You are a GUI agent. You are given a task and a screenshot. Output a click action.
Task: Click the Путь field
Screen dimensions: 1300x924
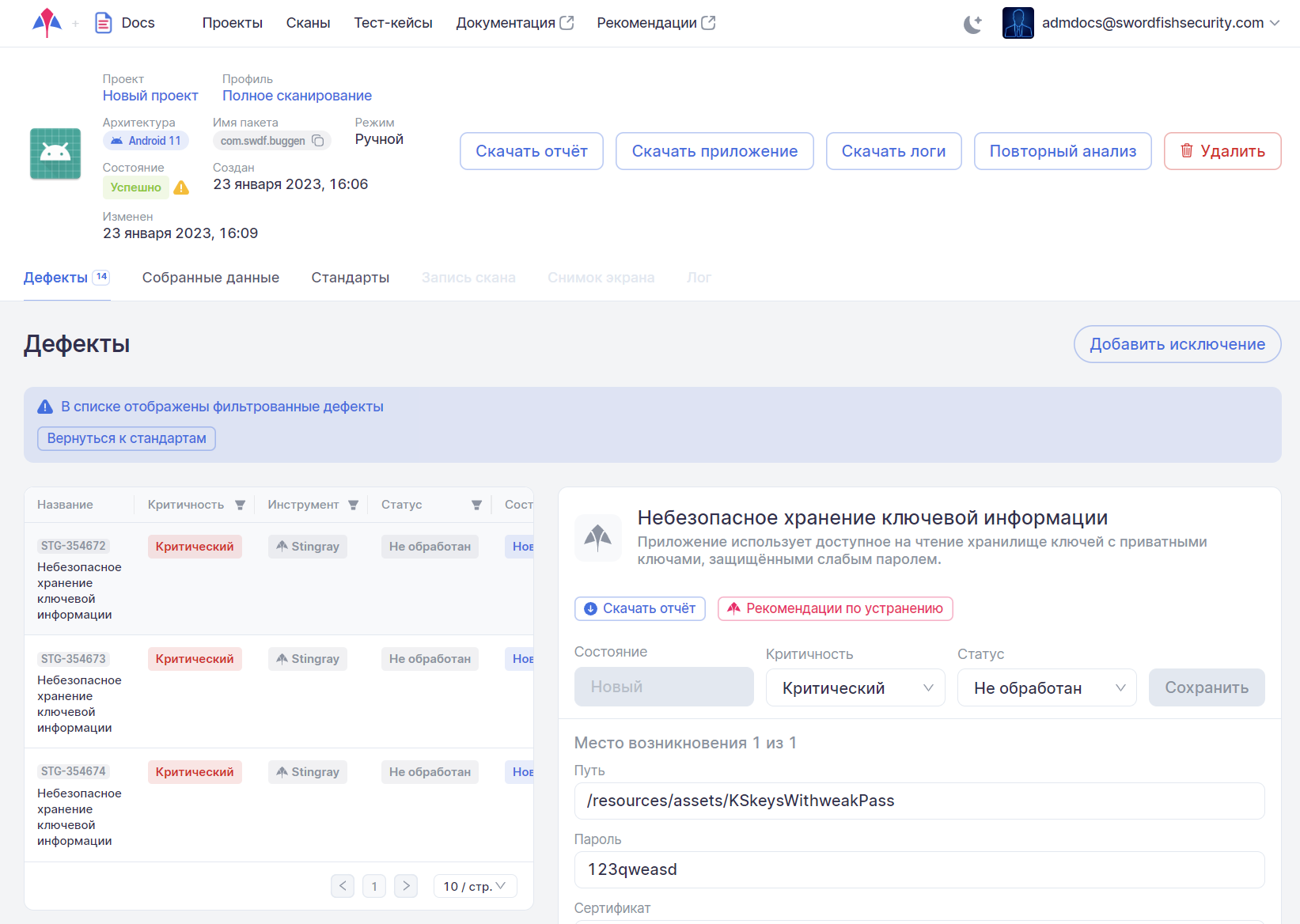[x=919, y=801]
